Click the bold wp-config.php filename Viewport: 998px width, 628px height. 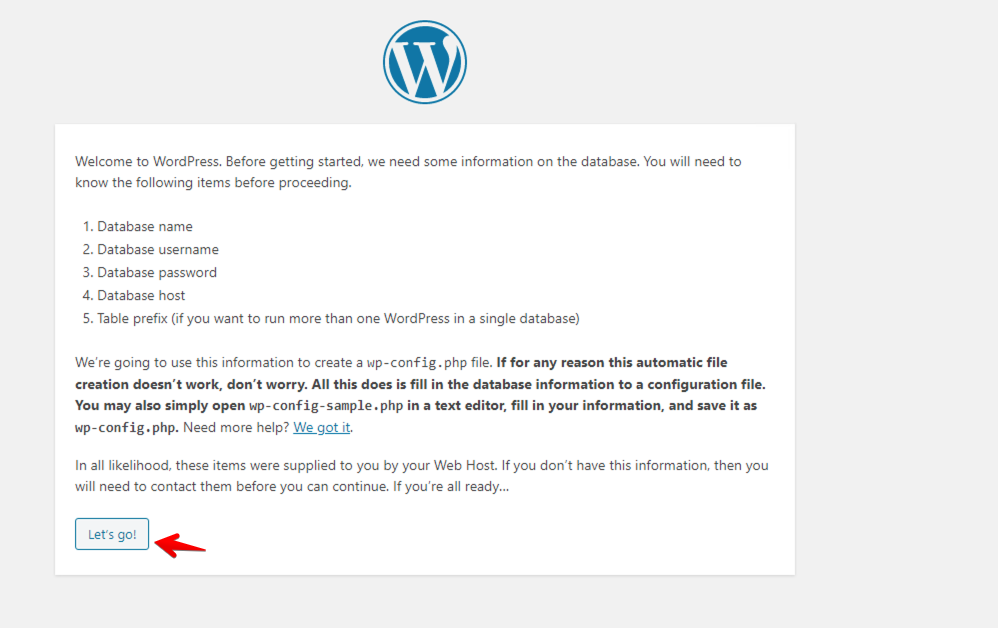pyautogui.click(x=127, y=427)
